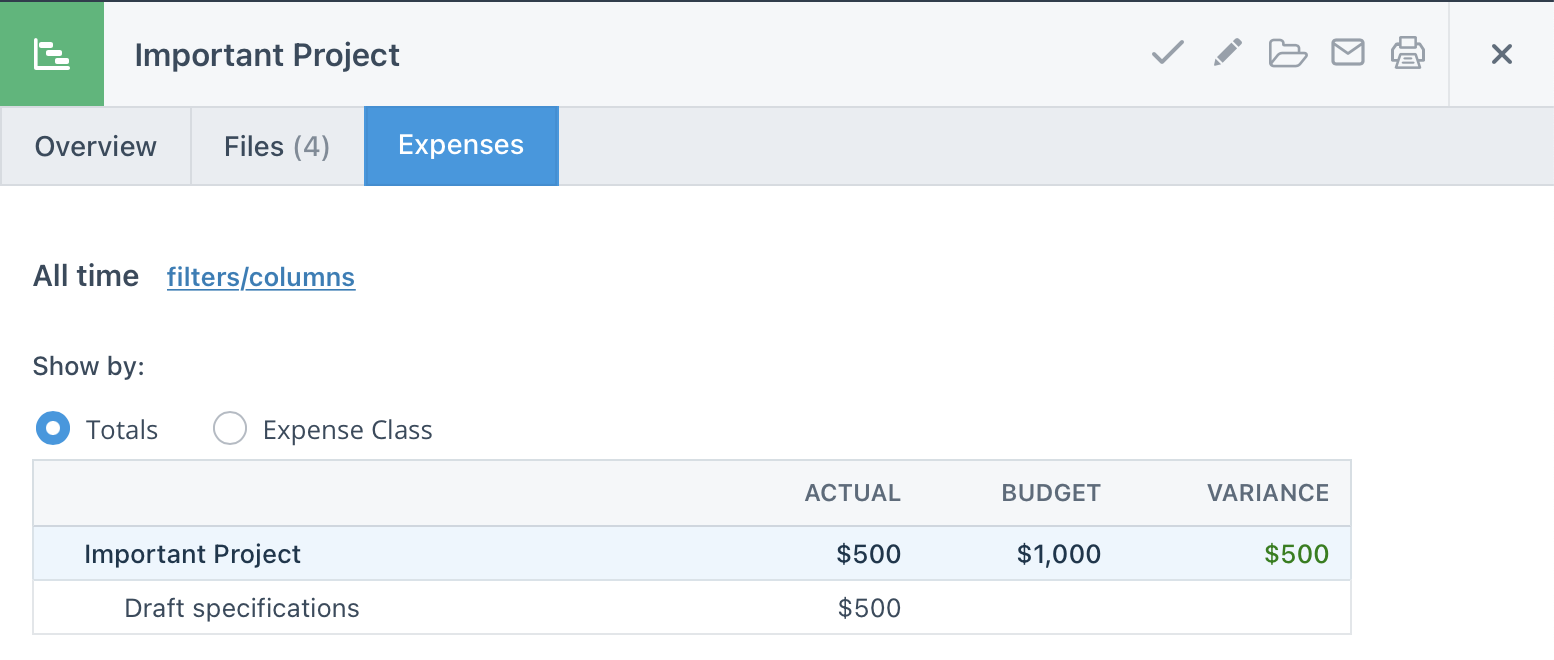This screenshot has height=660, width=1554.
Task: Click the X icon at the top right
Action: point(1502,54)
